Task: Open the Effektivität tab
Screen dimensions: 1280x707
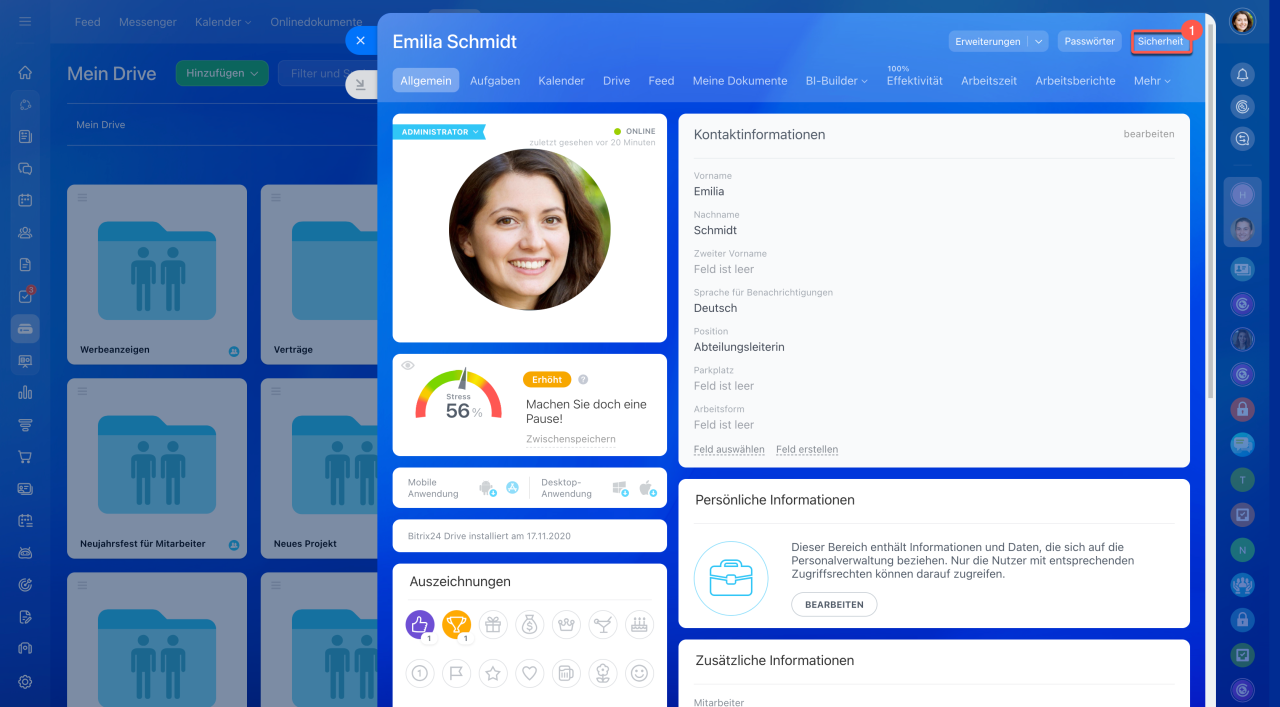Action: [x=915, y=81]
